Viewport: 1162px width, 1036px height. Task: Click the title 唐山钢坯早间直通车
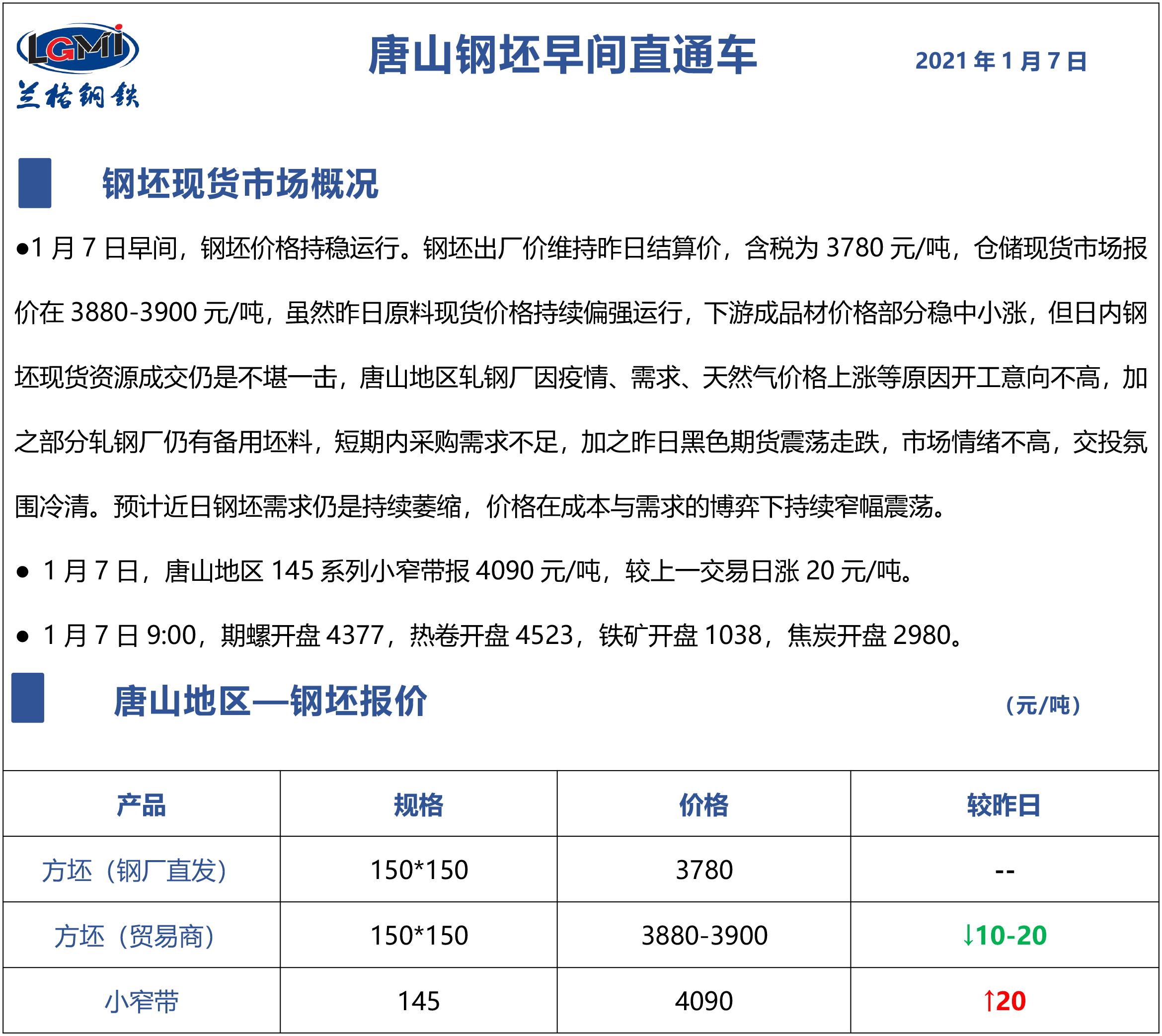click(562, 55)
